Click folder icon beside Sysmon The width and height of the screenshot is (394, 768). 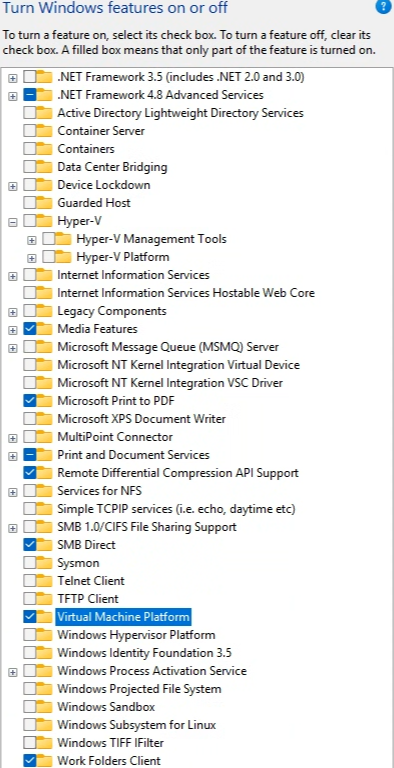45,563
